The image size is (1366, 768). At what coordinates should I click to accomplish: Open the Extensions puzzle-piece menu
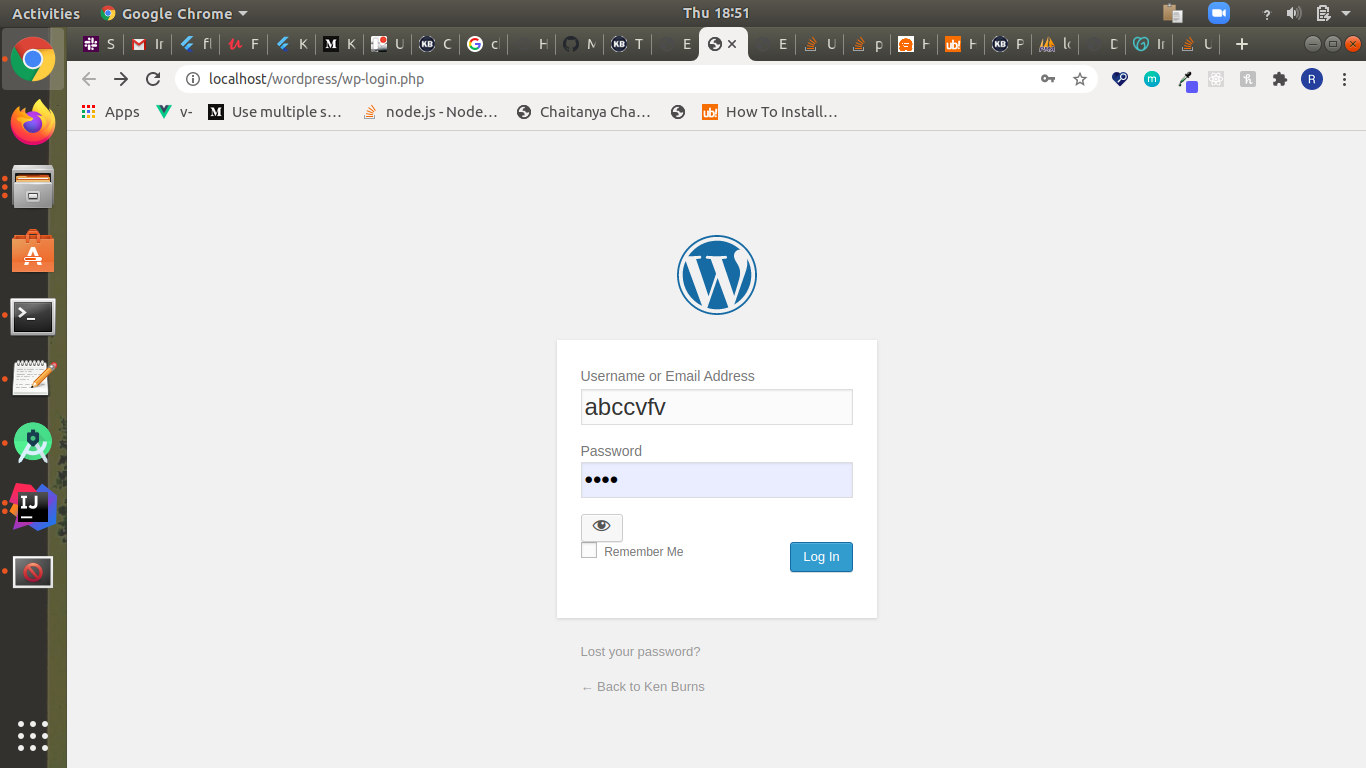click(1279, 79)
